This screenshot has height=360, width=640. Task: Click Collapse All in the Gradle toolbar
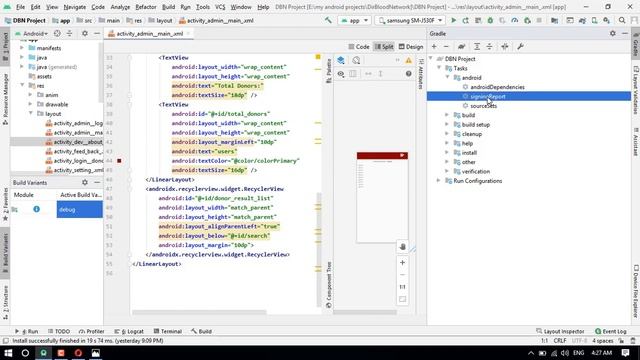click(x=489, y=47)
